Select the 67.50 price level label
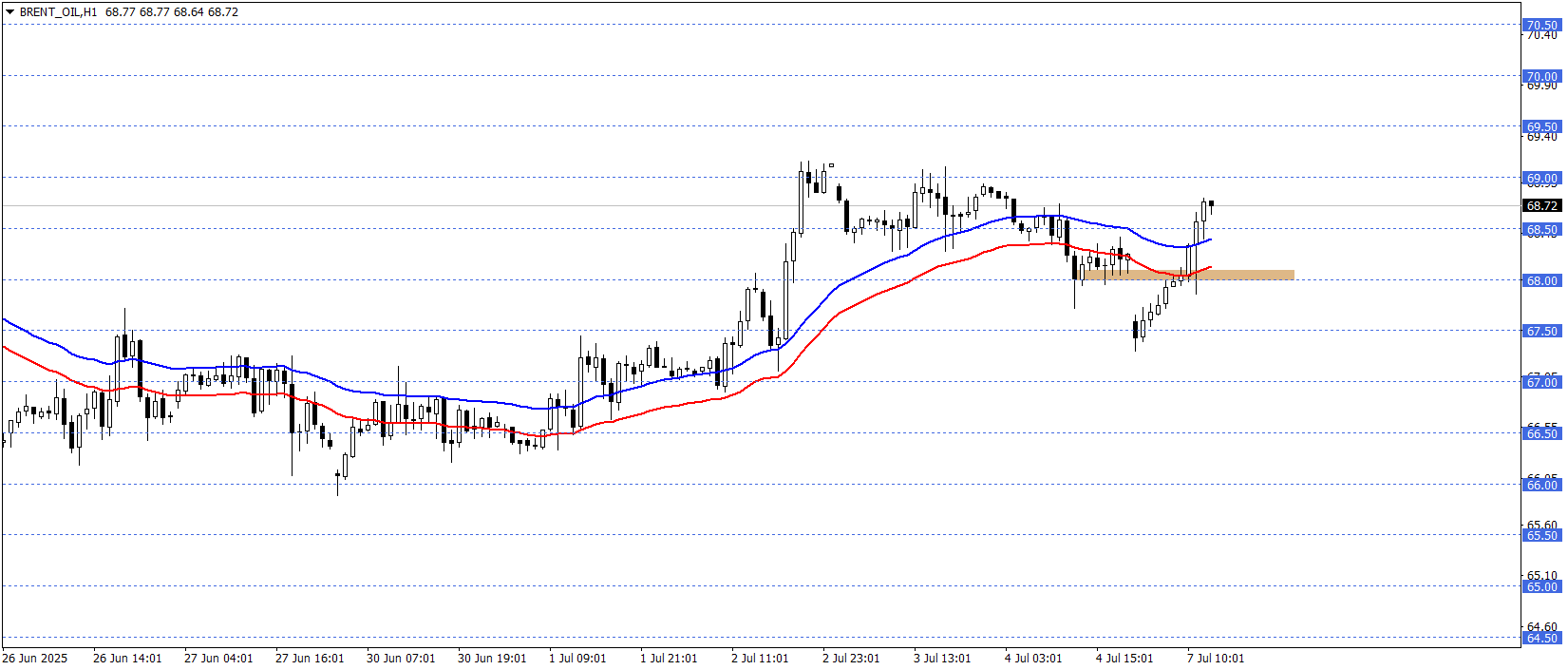 coord(1541,331)
